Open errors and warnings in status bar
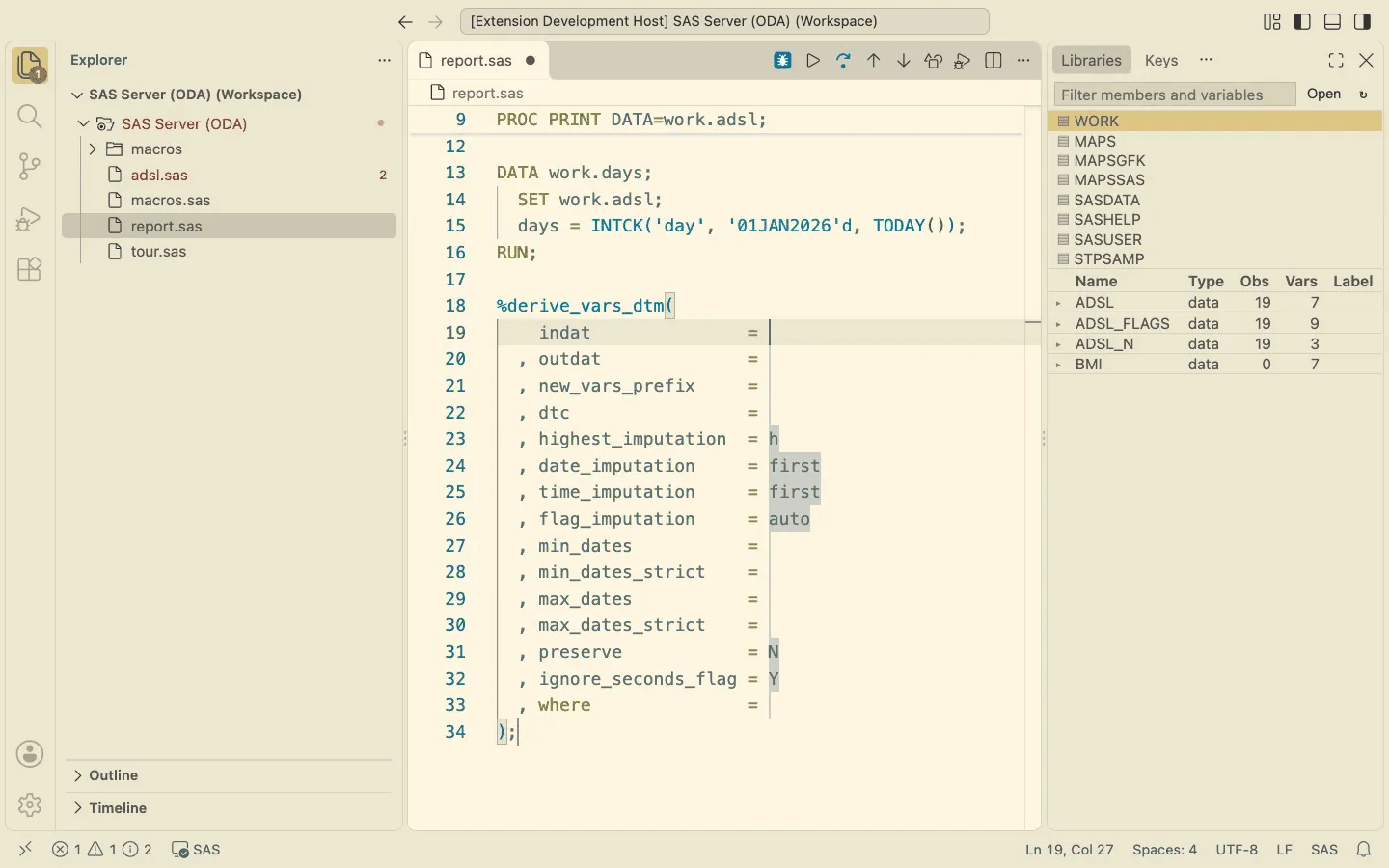The height and width of the screenshot is (868, 1389). pos(102,850)
